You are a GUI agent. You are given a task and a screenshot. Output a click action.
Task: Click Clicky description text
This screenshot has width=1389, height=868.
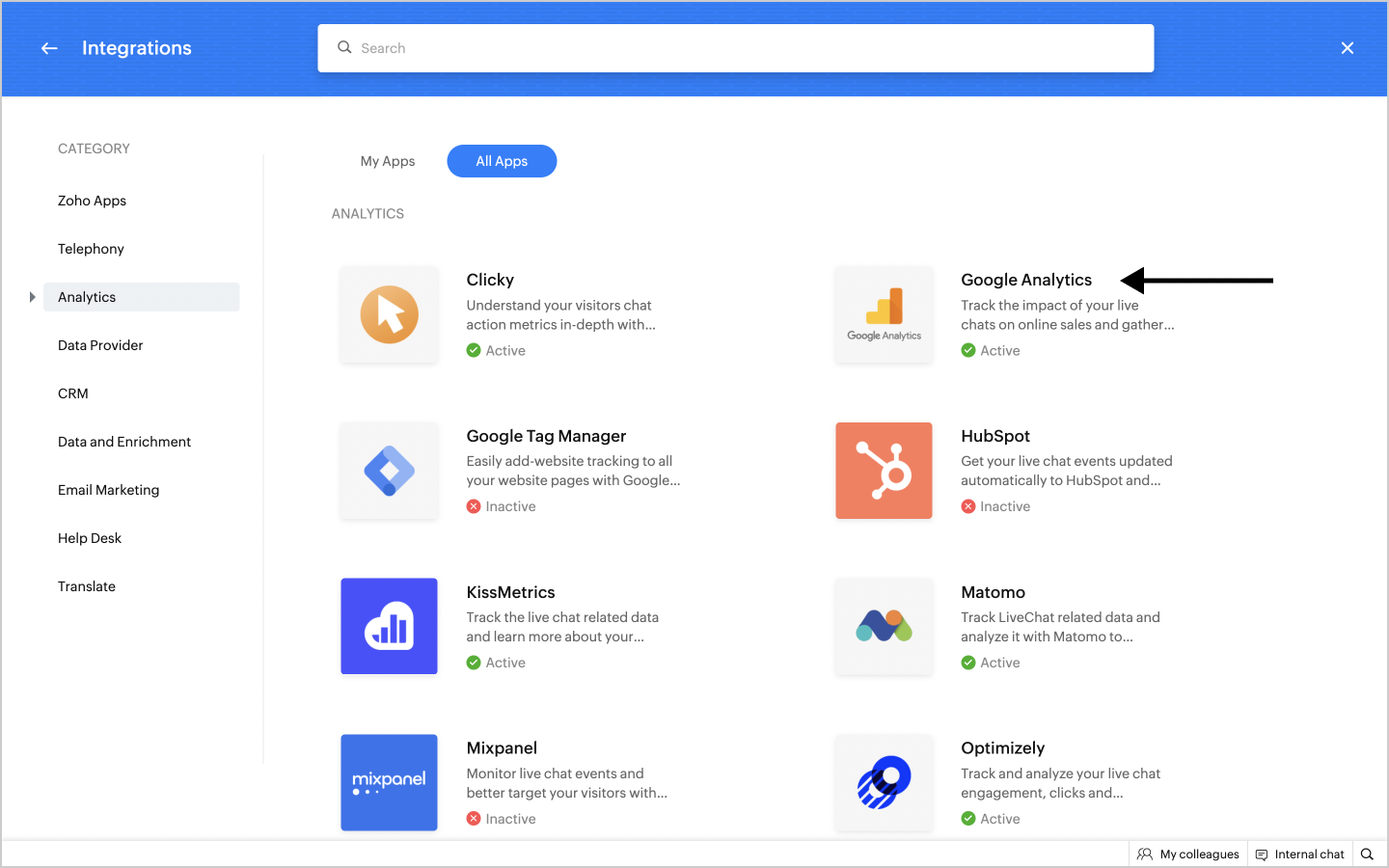(x=560, y=315)
